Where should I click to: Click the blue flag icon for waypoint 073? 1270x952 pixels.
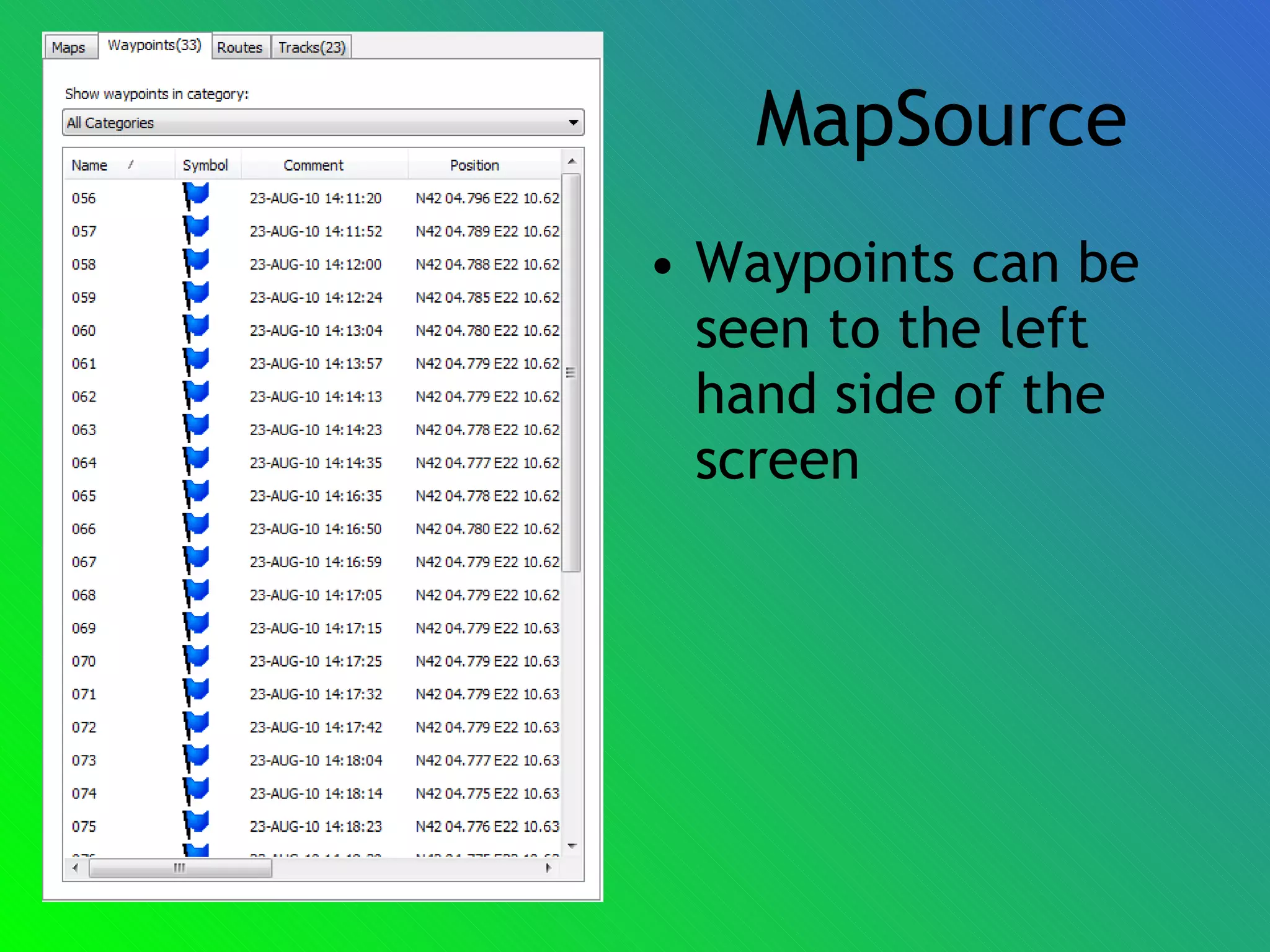195,759
